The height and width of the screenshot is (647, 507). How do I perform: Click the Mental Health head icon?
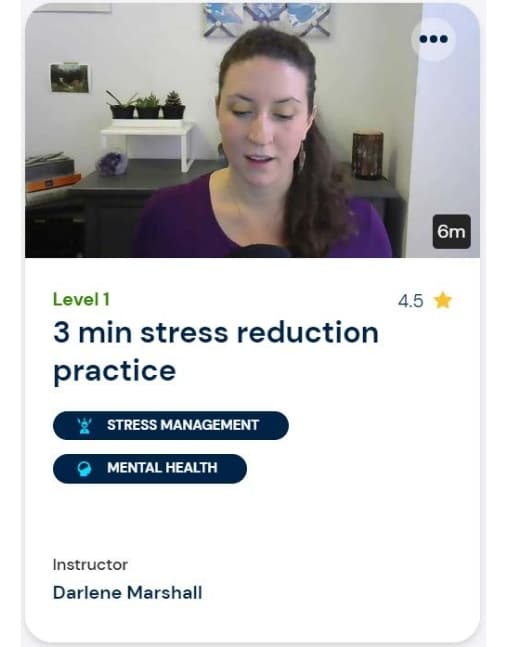85,469
